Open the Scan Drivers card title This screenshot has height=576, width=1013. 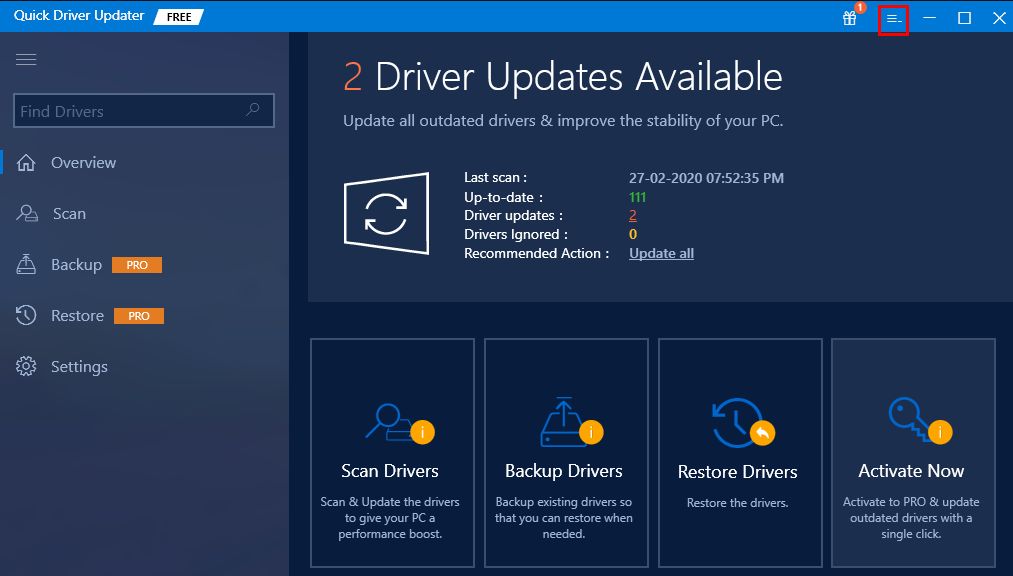(x=390, y=471)
